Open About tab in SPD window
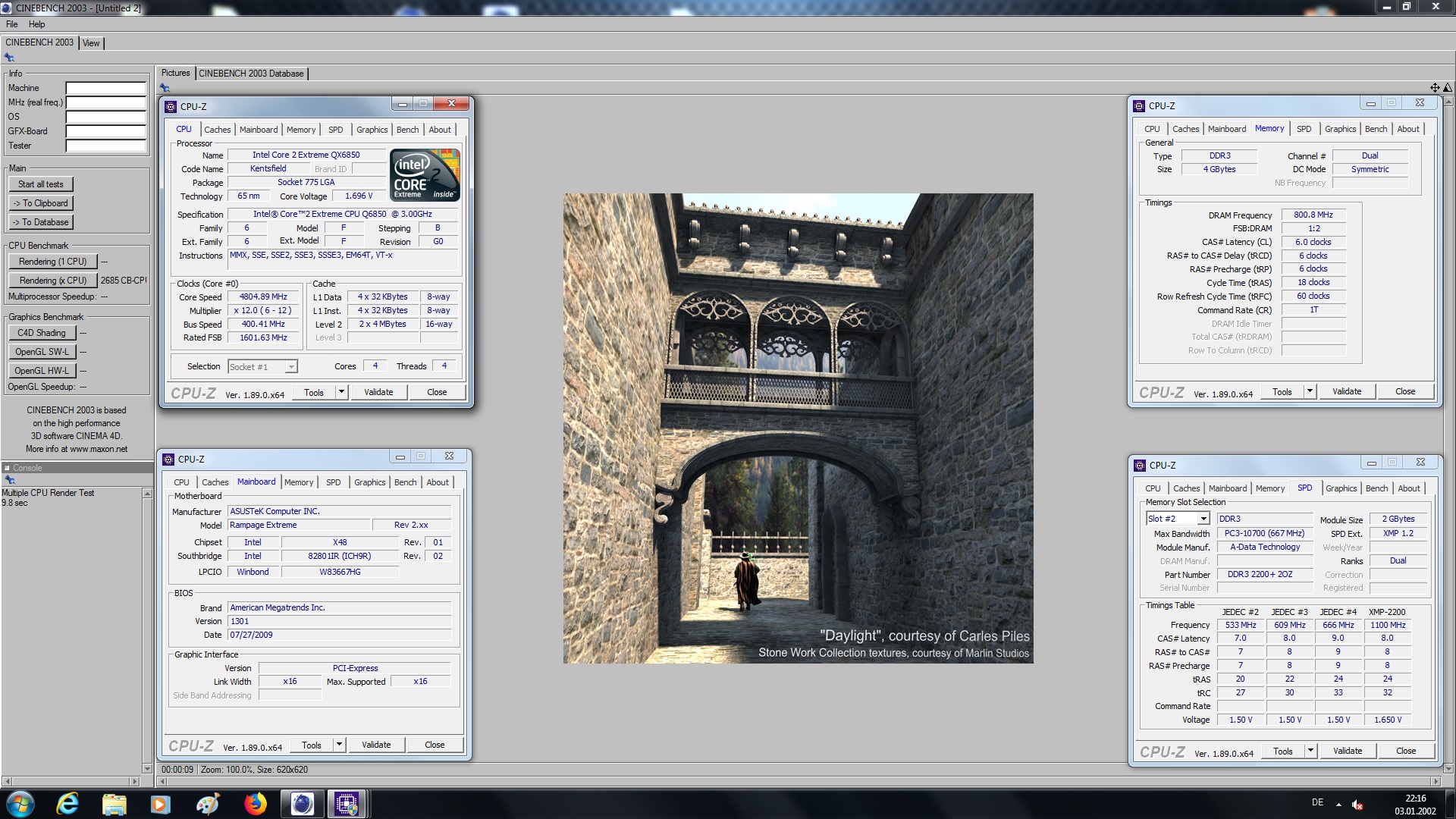 click(x=1409, y=488)
